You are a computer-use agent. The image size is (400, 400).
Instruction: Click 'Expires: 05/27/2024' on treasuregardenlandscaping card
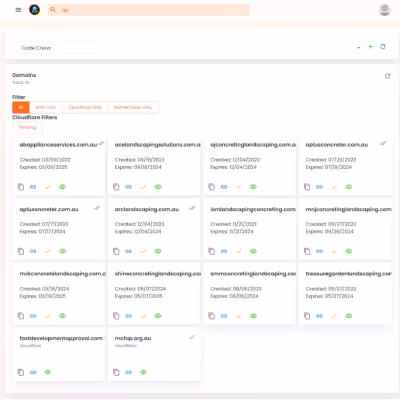pos(329,296)
